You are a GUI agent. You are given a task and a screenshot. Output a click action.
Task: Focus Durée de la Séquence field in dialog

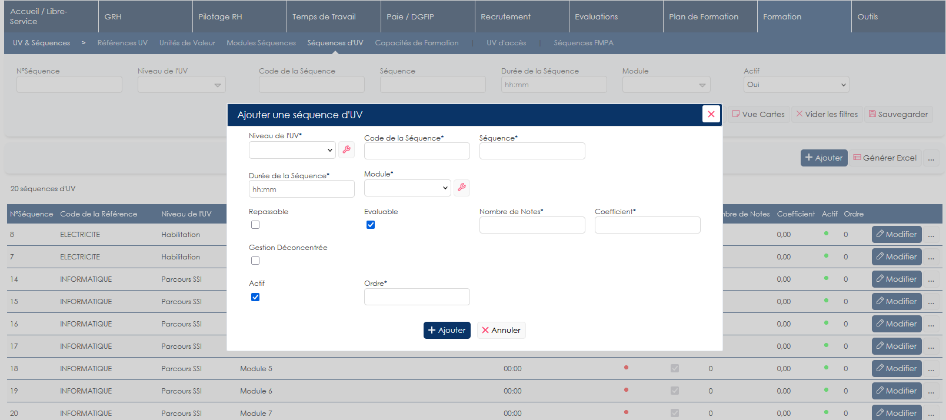tap(302, 189)
